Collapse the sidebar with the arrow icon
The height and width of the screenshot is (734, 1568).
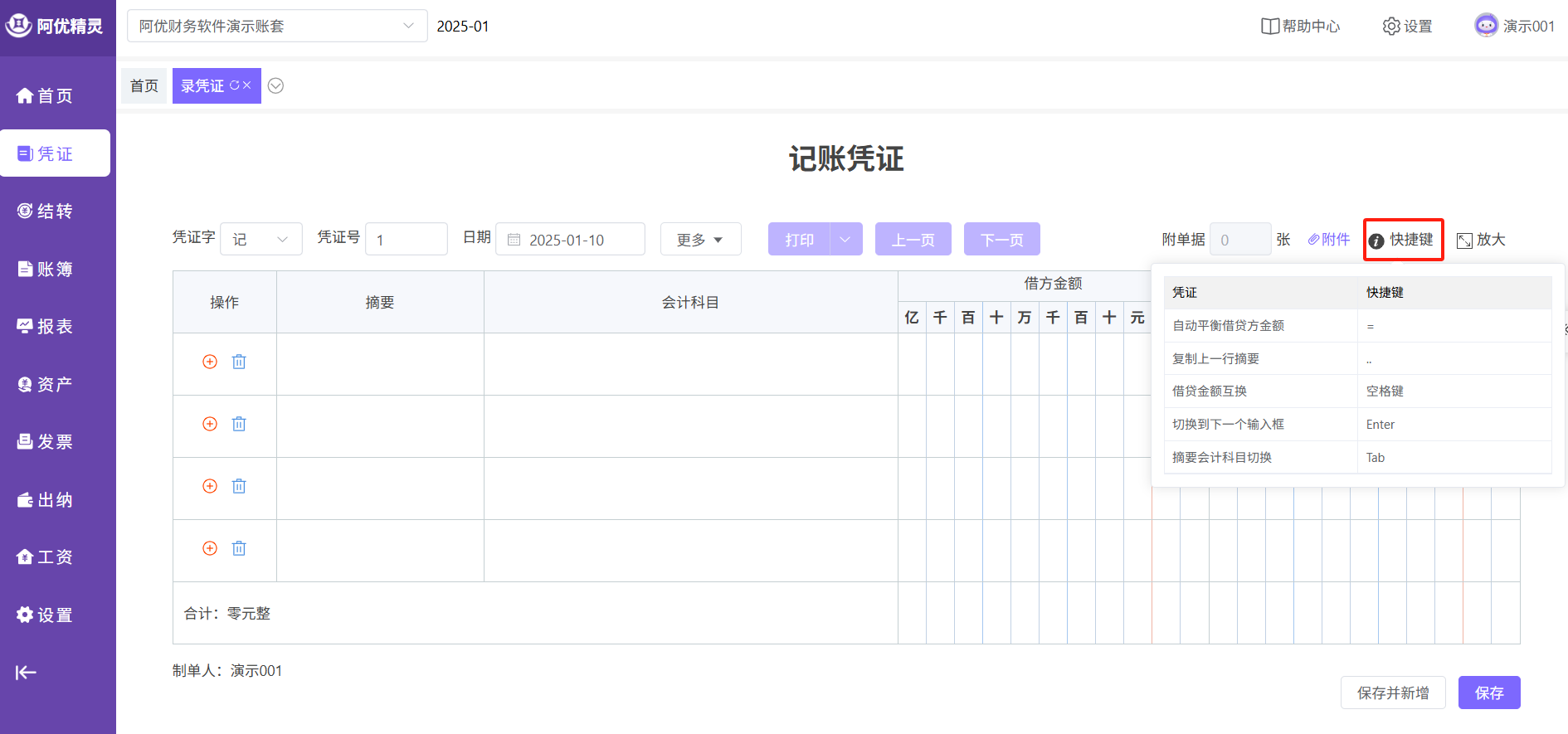click(26, 673)
